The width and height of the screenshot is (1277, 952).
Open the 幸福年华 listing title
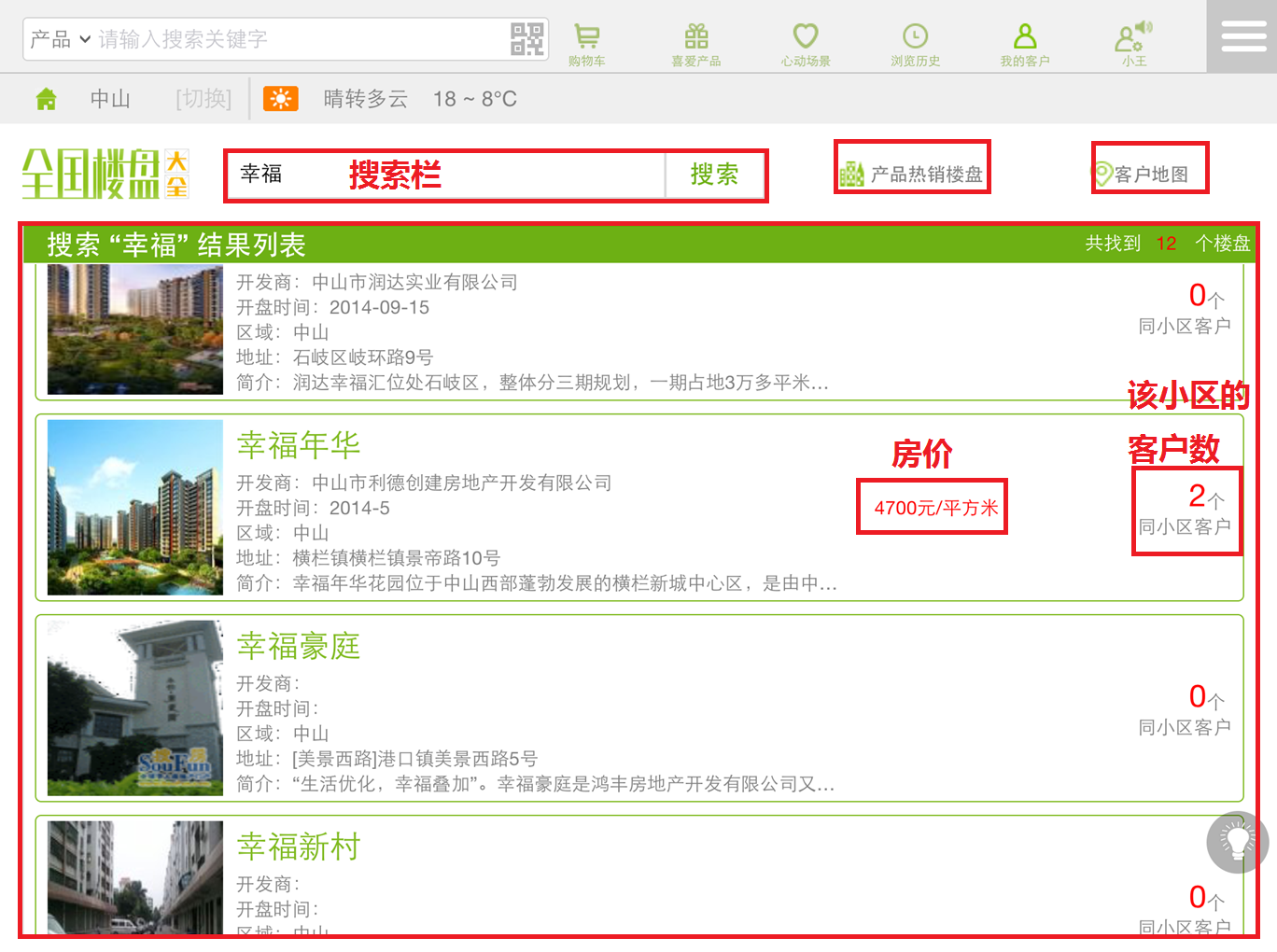[299, 445]
